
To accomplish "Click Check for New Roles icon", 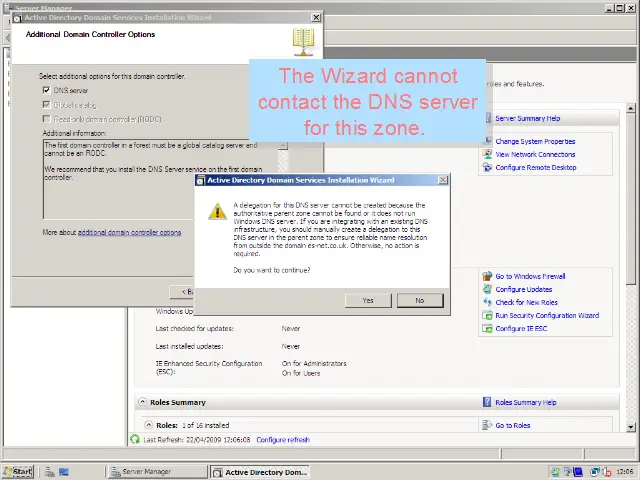I will 487,302.
